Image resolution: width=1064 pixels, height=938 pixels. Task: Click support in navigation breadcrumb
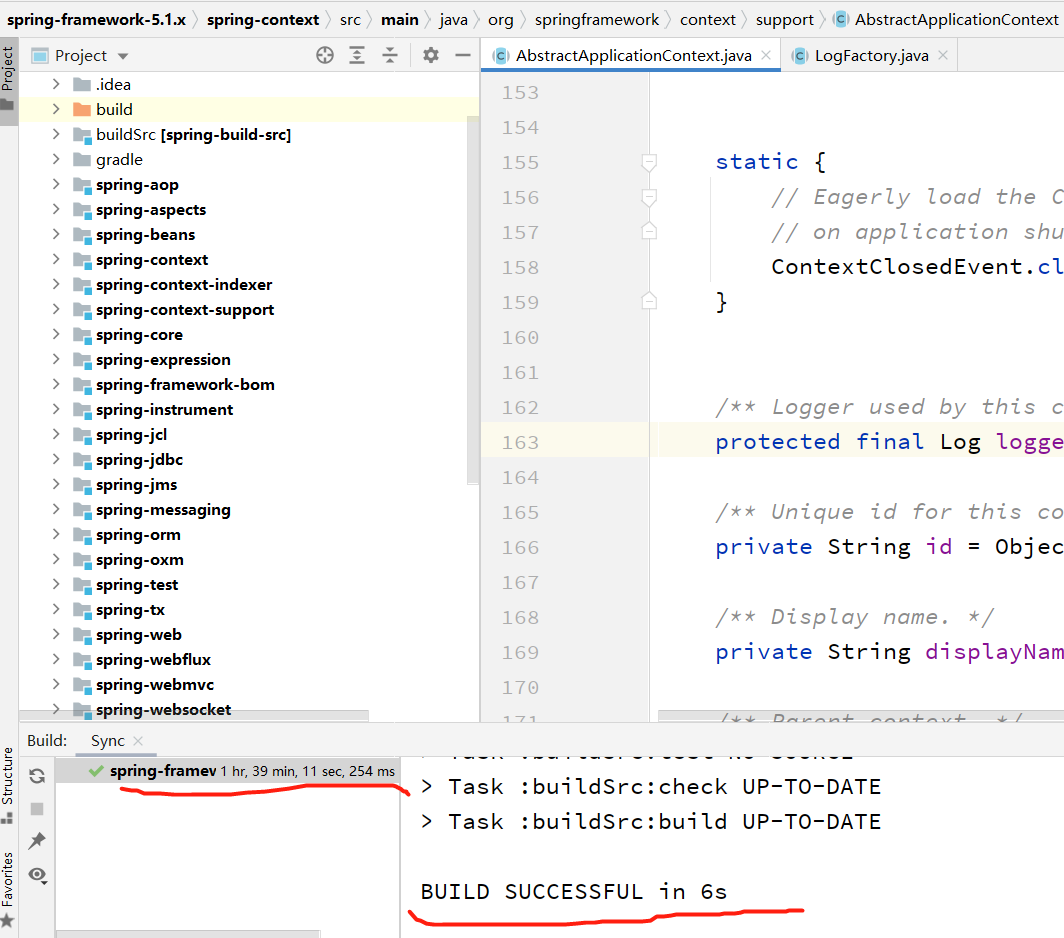784,20
